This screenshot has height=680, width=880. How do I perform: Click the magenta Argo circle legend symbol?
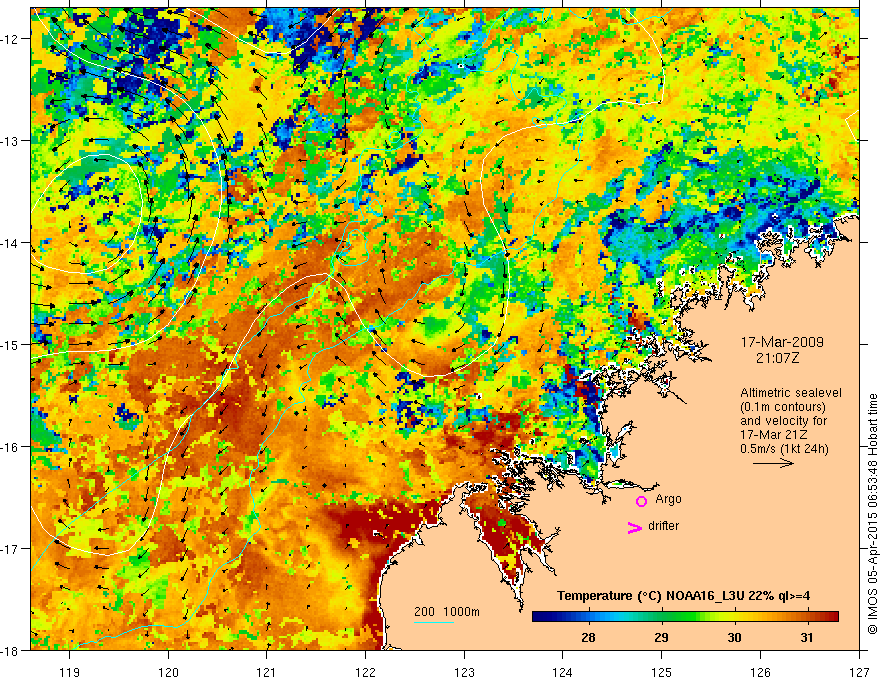click(x=641, y=501)
